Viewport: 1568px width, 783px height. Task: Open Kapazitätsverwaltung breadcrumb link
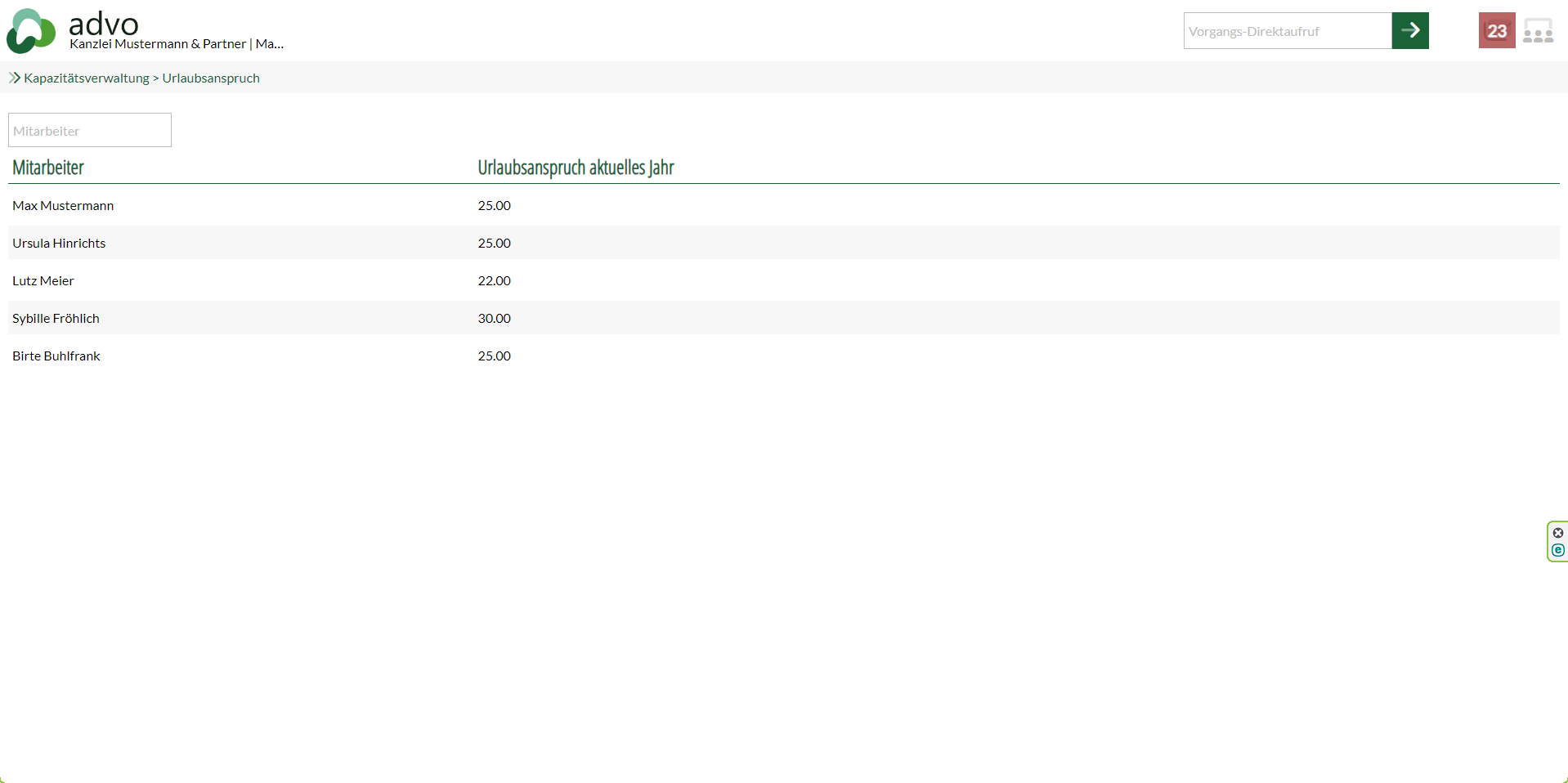(x=87, y=78)
